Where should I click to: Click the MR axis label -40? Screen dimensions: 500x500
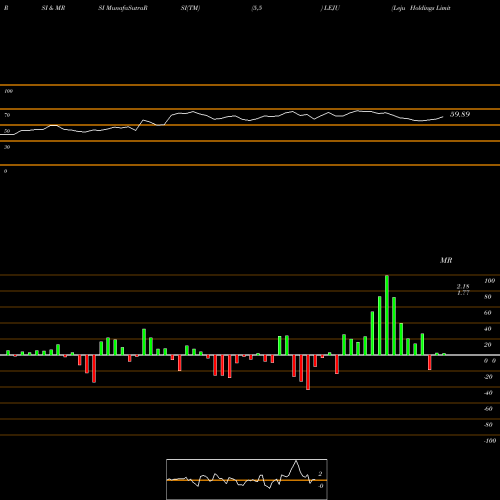coord(488,393)
